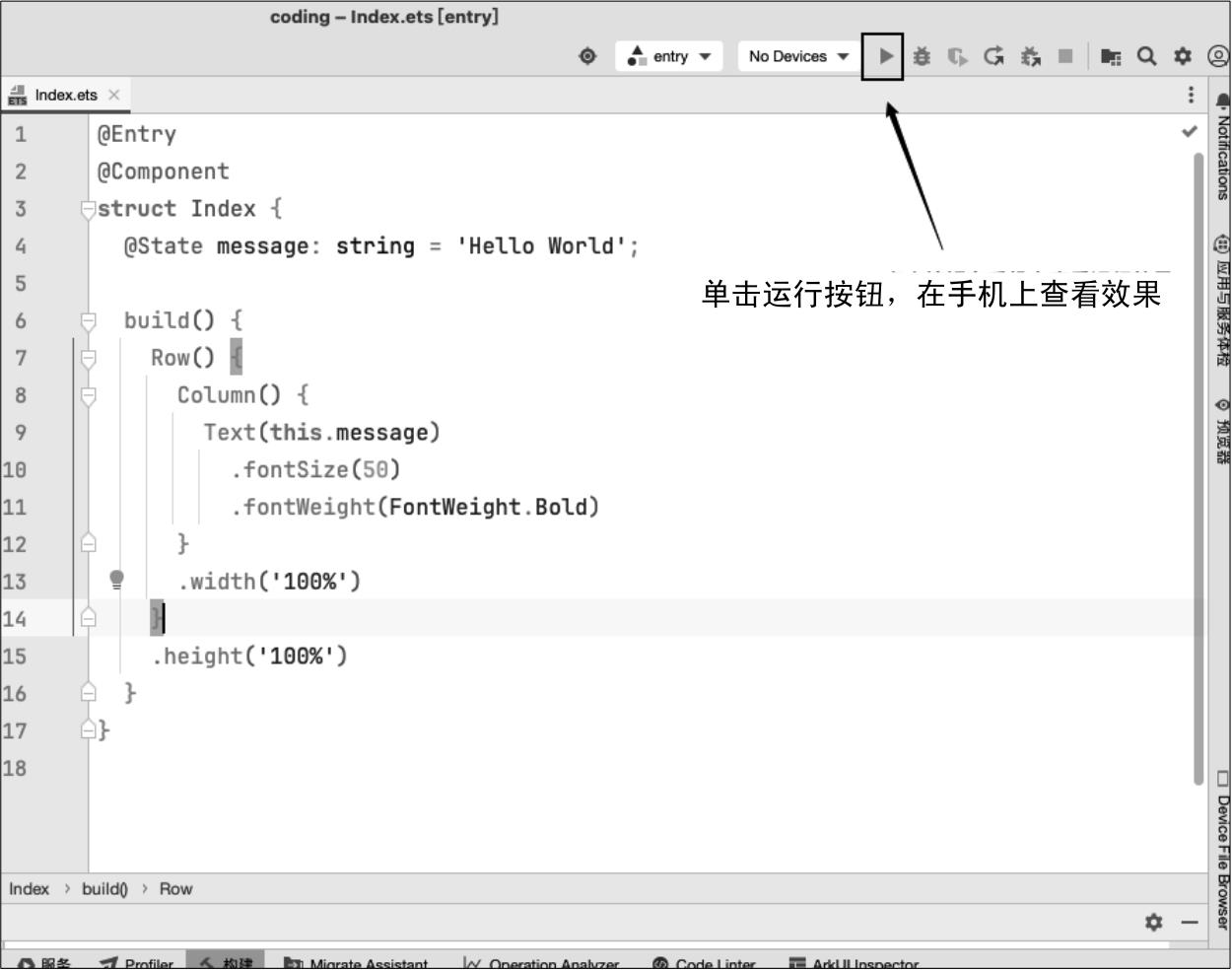Click the build() breadcrumb
1232x970 pixels.
coord(104,889)
